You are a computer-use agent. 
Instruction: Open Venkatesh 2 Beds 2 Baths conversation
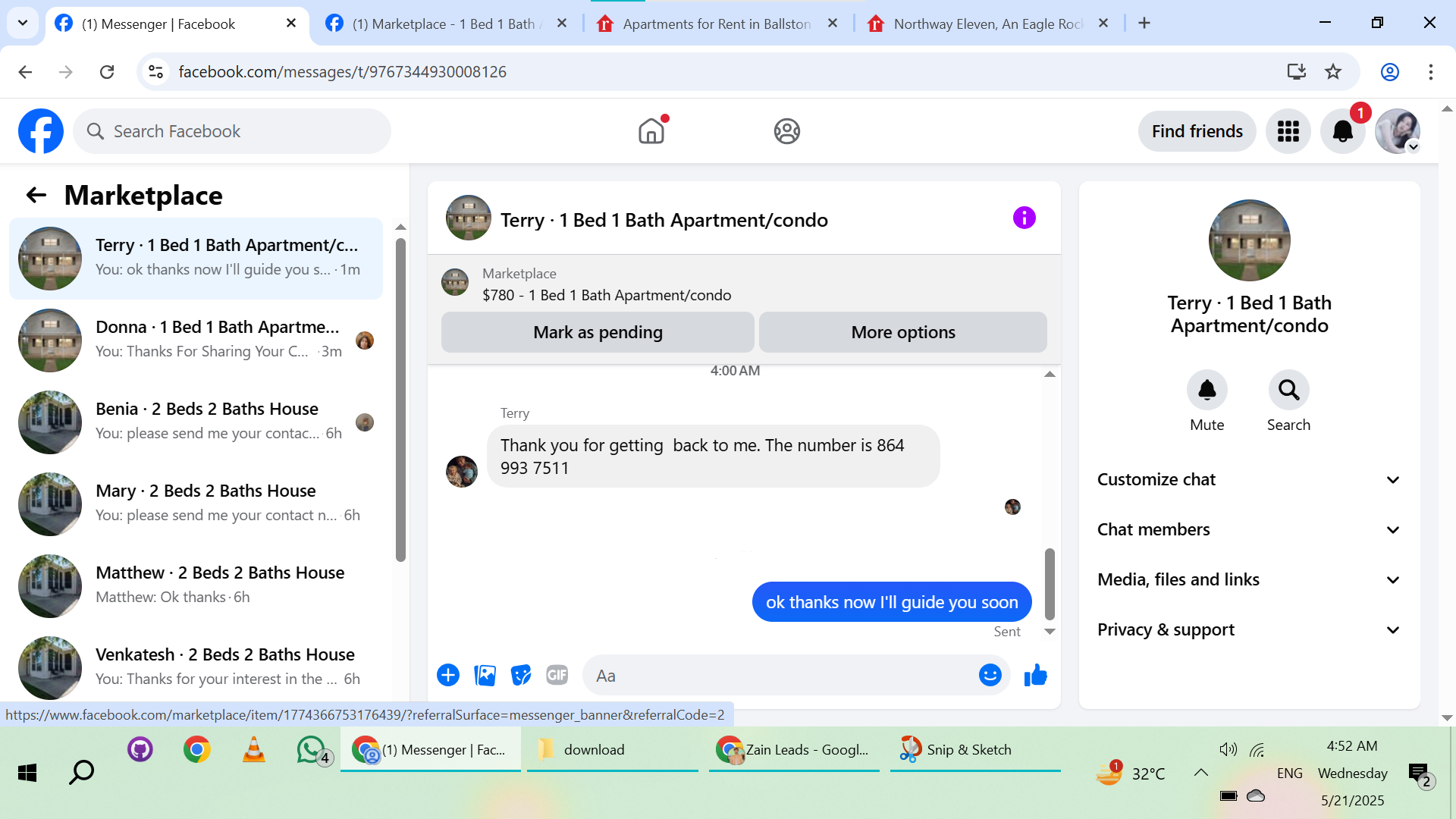pyautogui.click(x=196, y=667)
